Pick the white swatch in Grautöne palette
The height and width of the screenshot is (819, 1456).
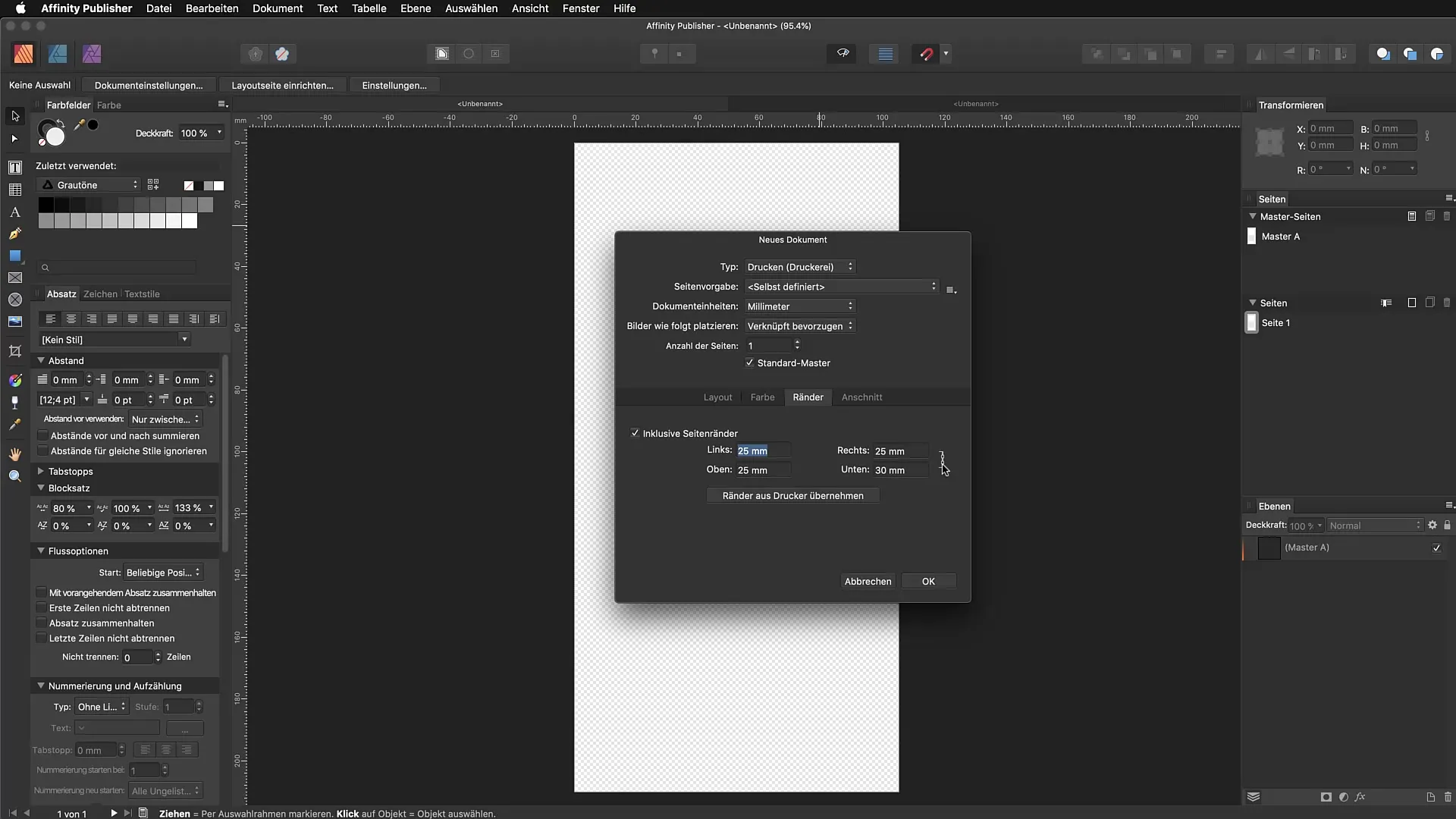[189, 221]
